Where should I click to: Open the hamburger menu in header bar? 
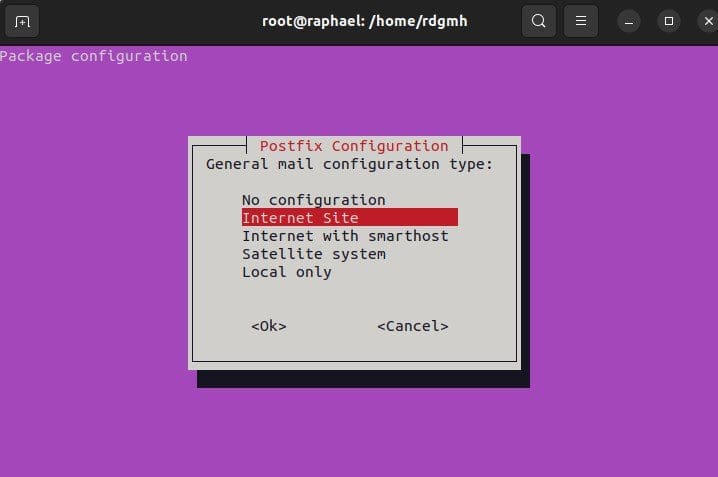581,21
